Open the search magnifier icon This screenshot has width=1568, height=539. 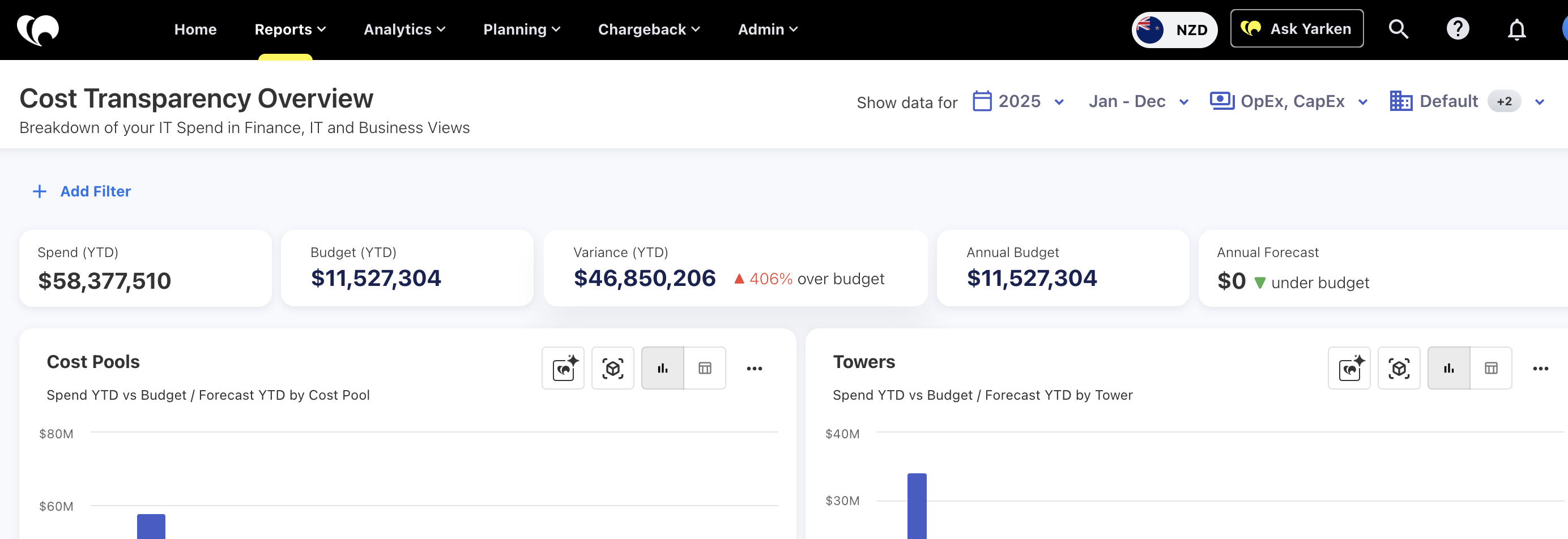(x=1398, y=29)
